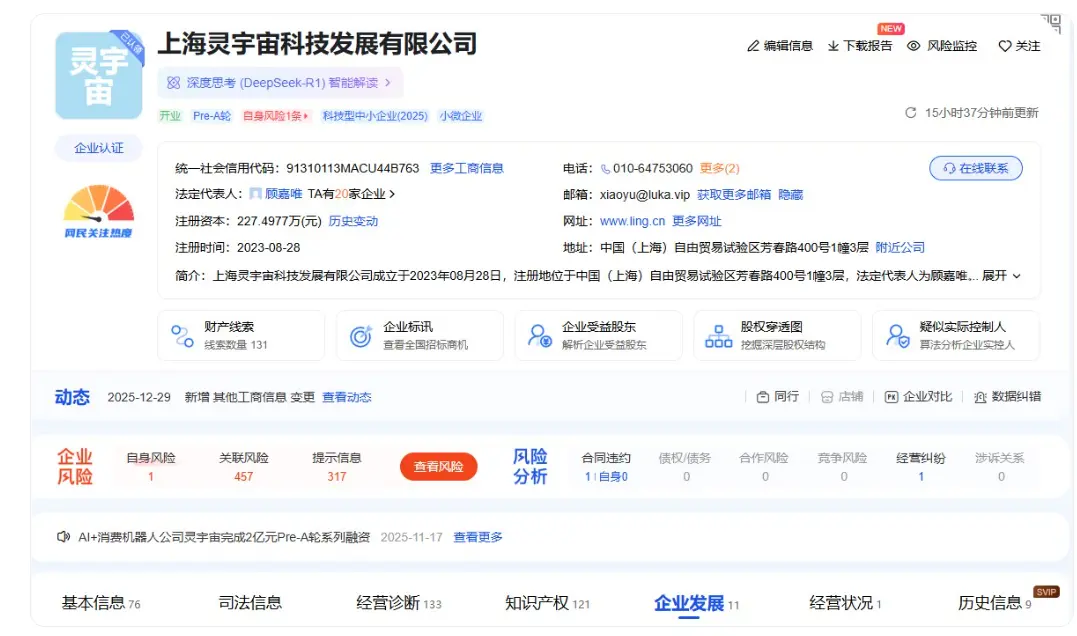The width and height of the screenshot is (1077, 636).
Task: Open the DeepSeek-R1 智能解读 panel
Action: 280,82
